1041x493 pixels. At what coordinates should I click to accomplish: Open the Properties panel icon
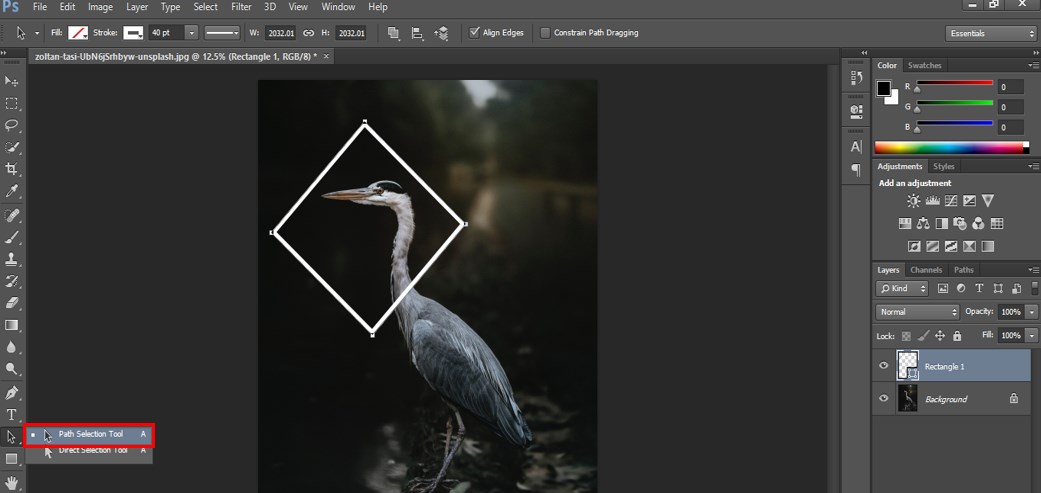click(x=856, y=111)
